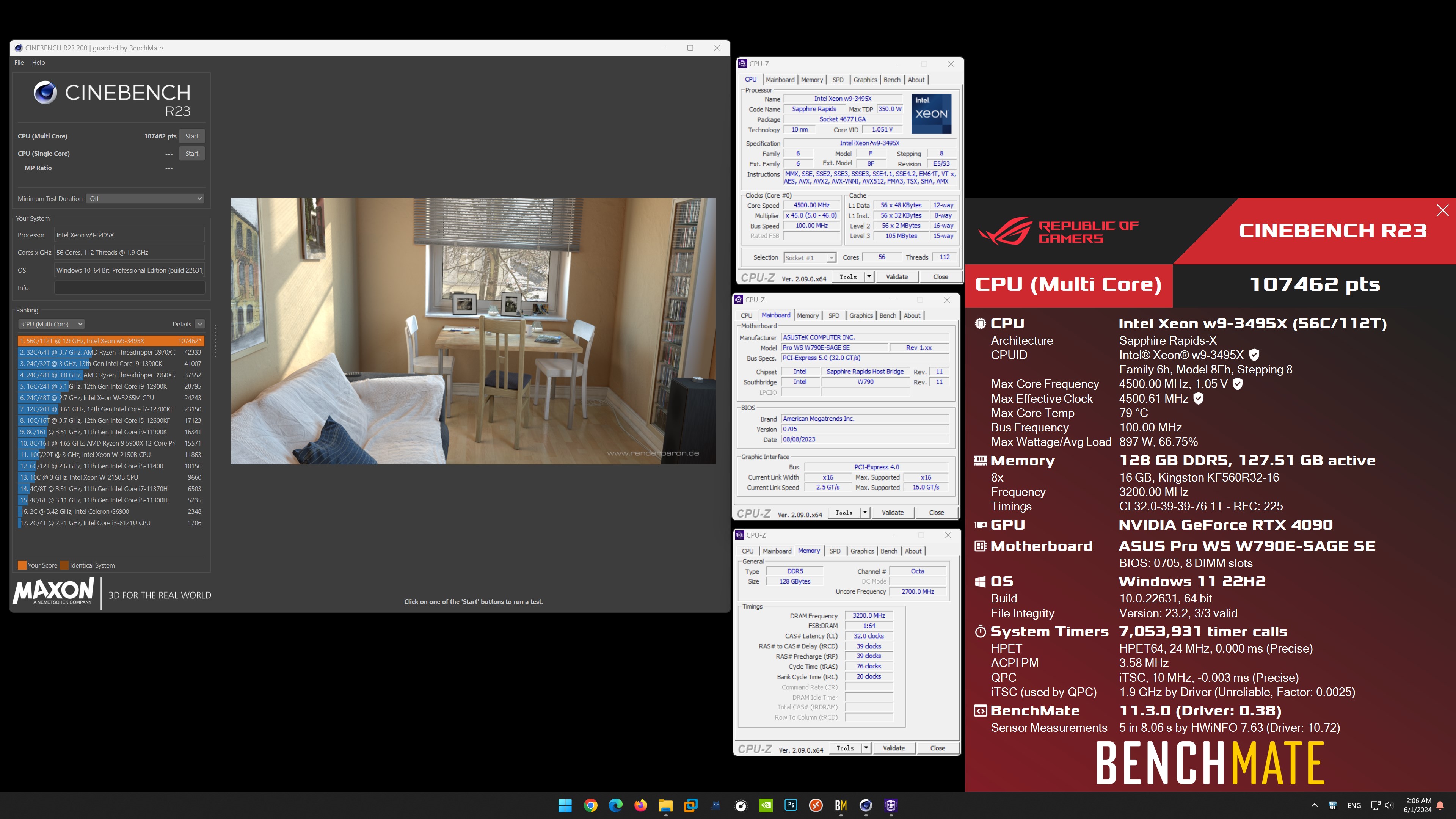Select the 13th Gen Intel Core i9-13900K ranking row
Viewport: 1456px width, 819px height.
[x=111, y=364]
